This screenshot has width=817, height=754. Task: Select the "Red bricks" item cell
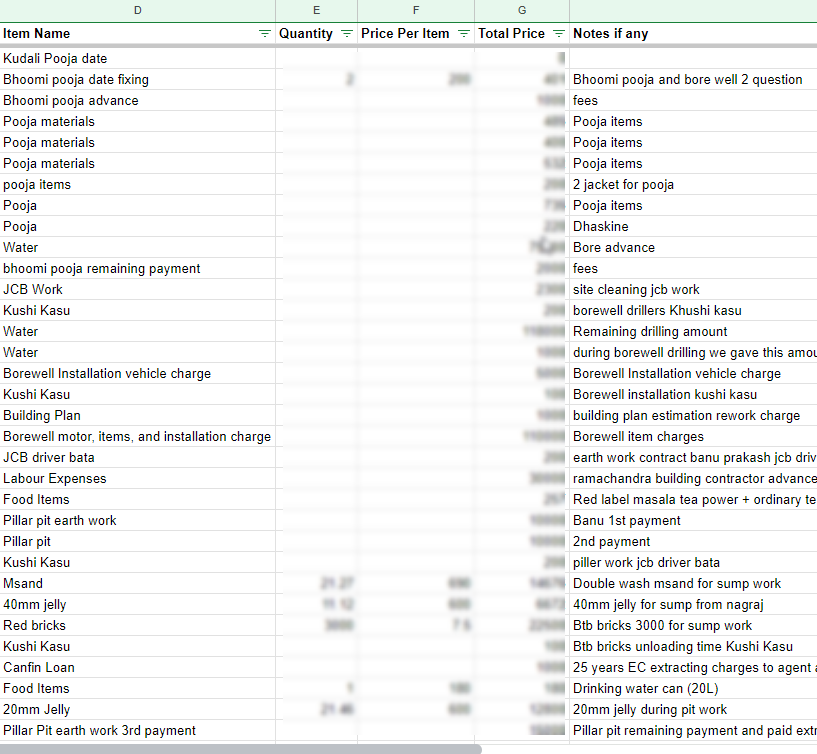138,626
